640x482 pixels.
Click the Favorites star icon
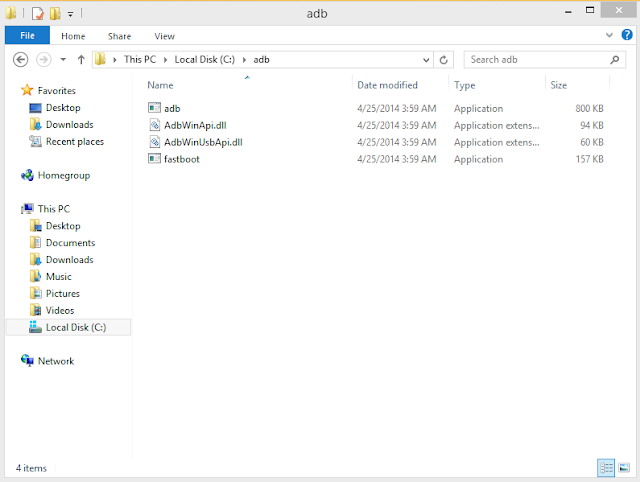point(27,90)
